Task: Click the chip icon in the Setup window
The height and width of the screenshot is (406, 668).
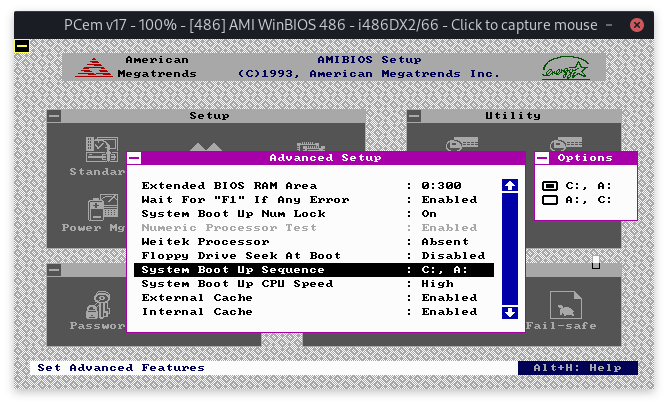Action: [x=311, y=147]
